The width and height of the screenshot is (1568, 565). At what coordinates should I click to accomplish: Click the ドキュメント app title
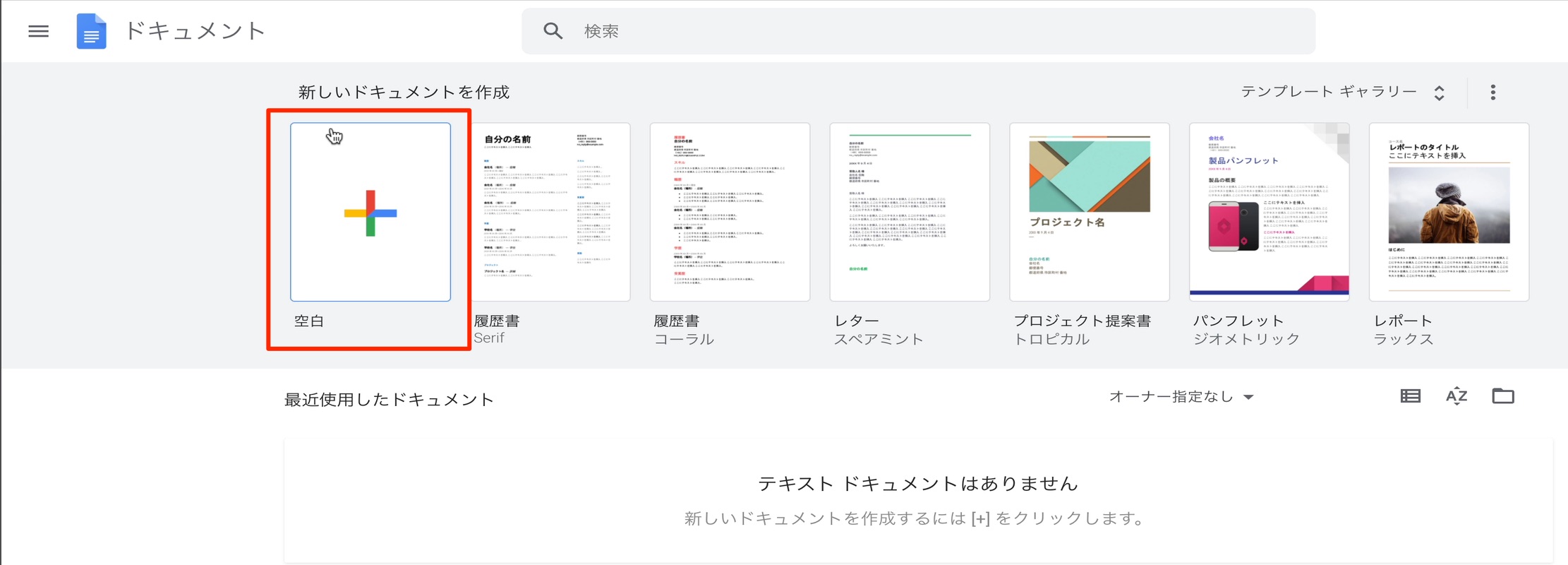click(195, 31)
